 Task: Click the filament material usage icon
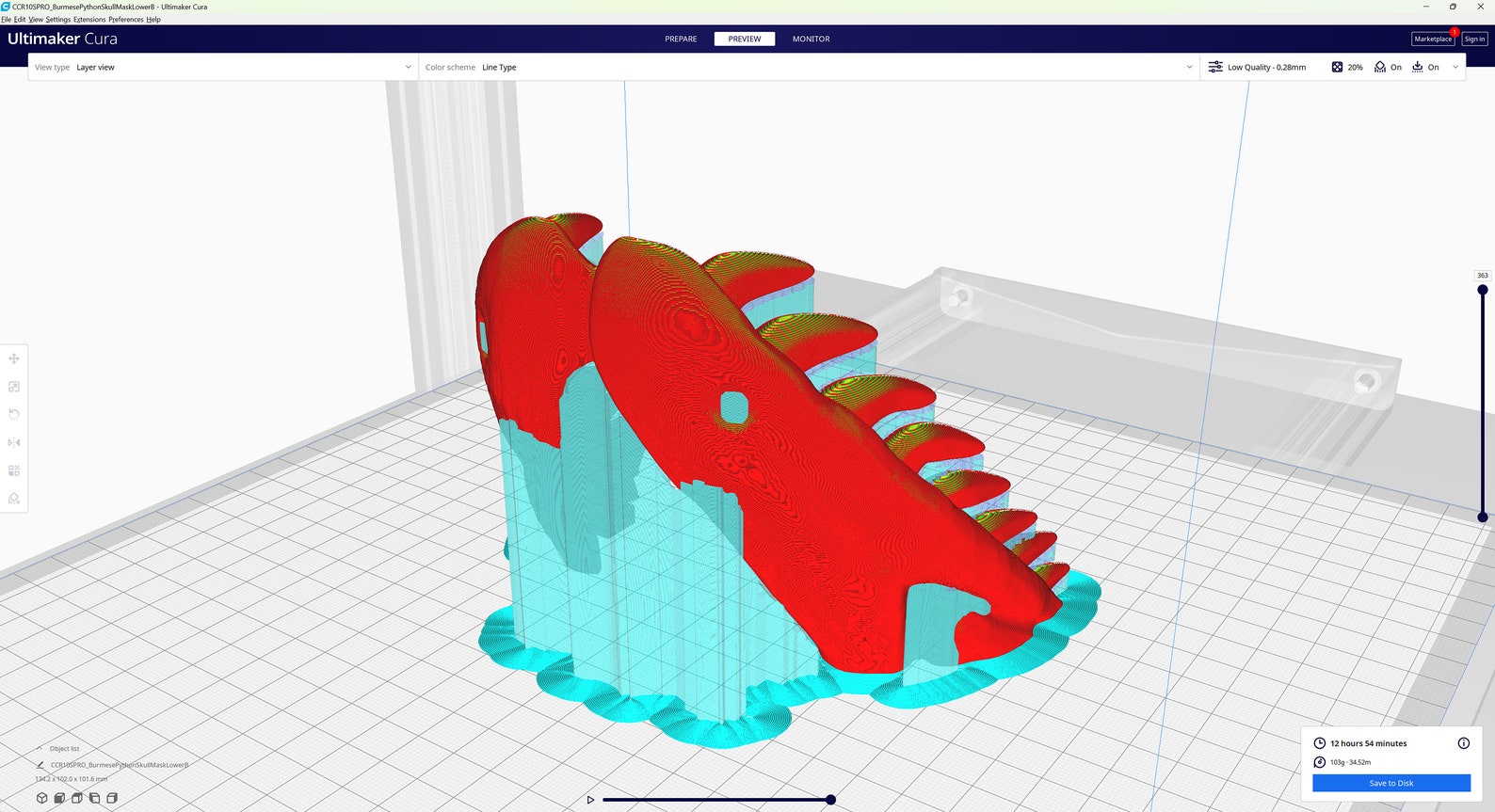(1320, 762)
